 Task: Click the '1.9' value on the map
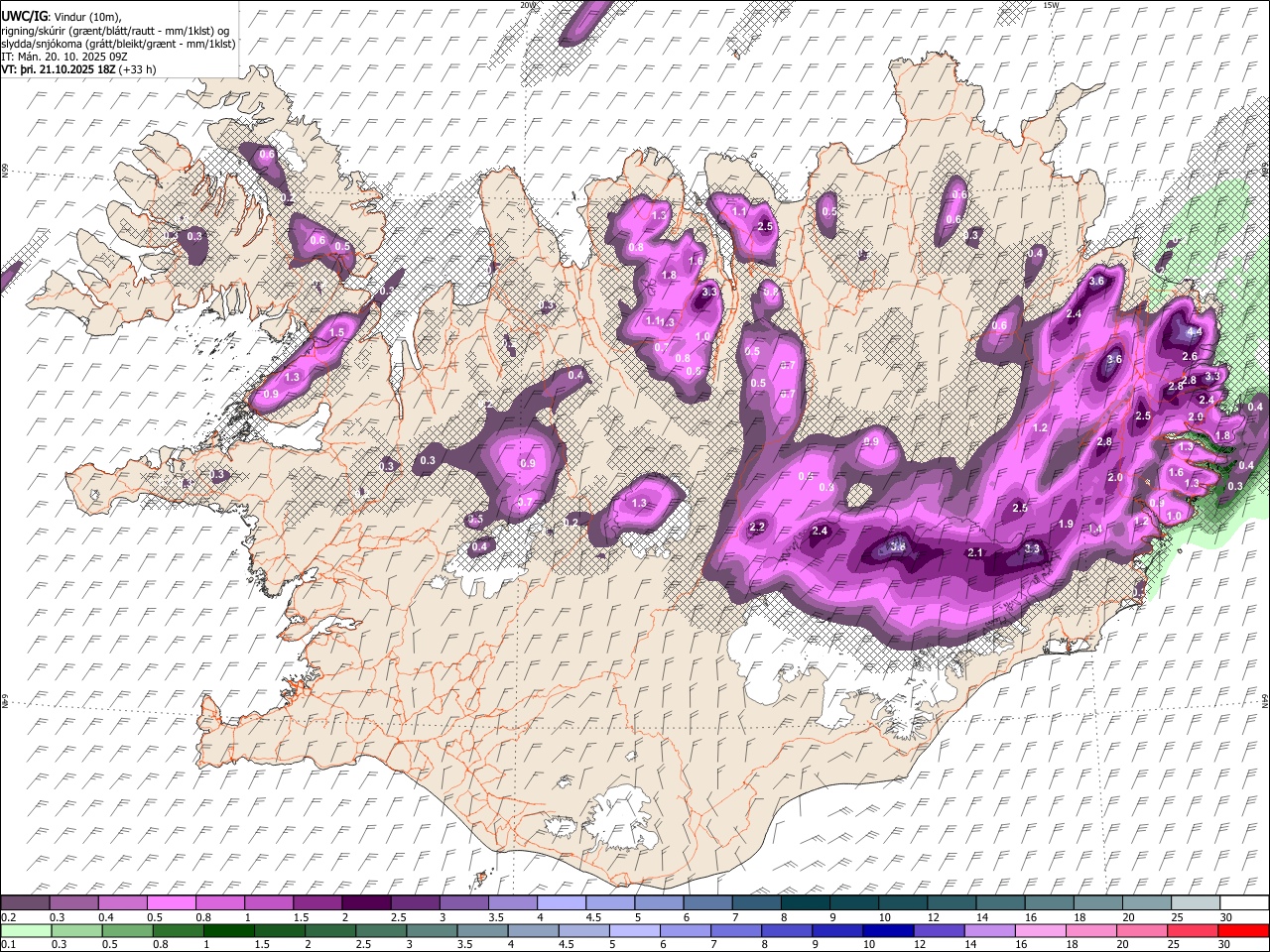tap(1067, 524)
